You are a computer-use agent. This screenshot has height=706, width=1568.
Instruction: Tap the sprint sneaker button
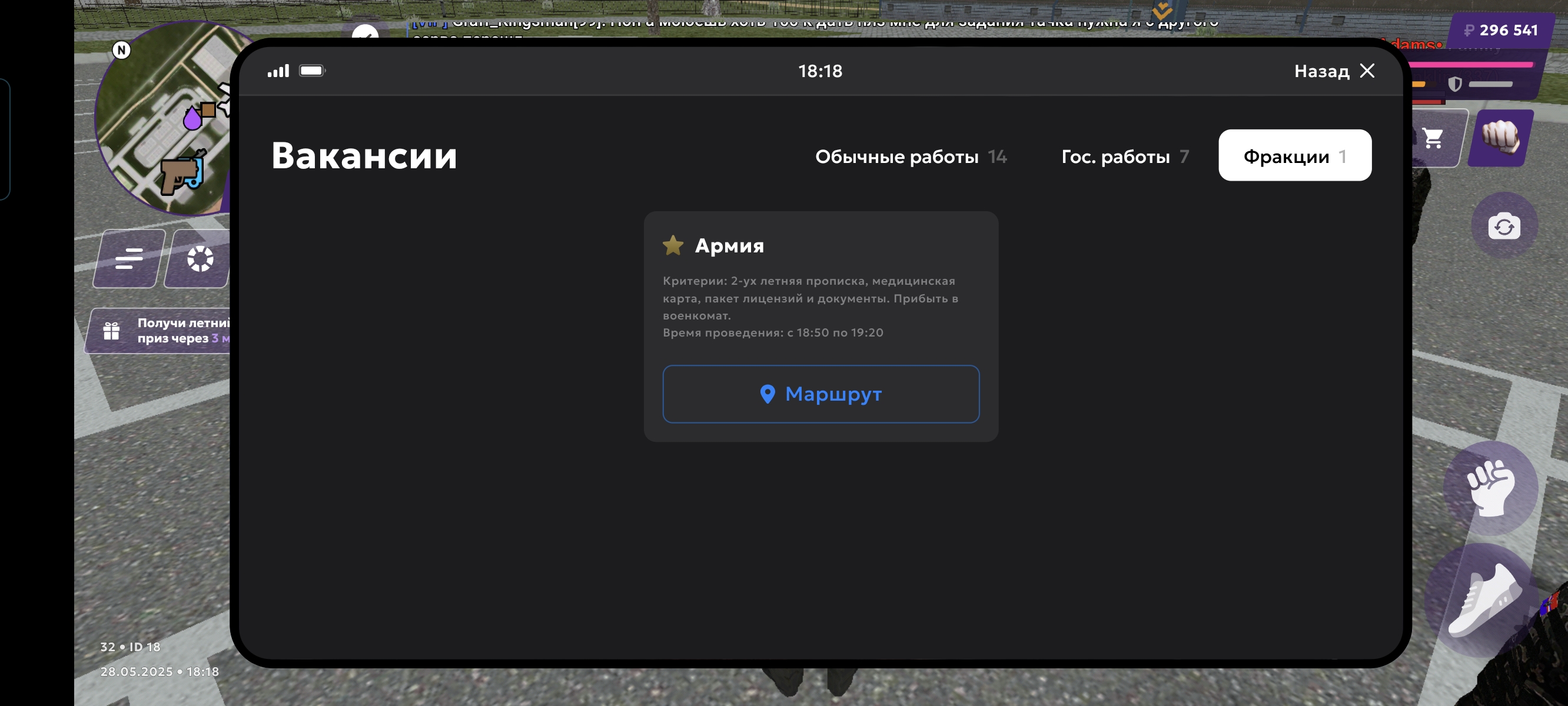point(1485,600)
